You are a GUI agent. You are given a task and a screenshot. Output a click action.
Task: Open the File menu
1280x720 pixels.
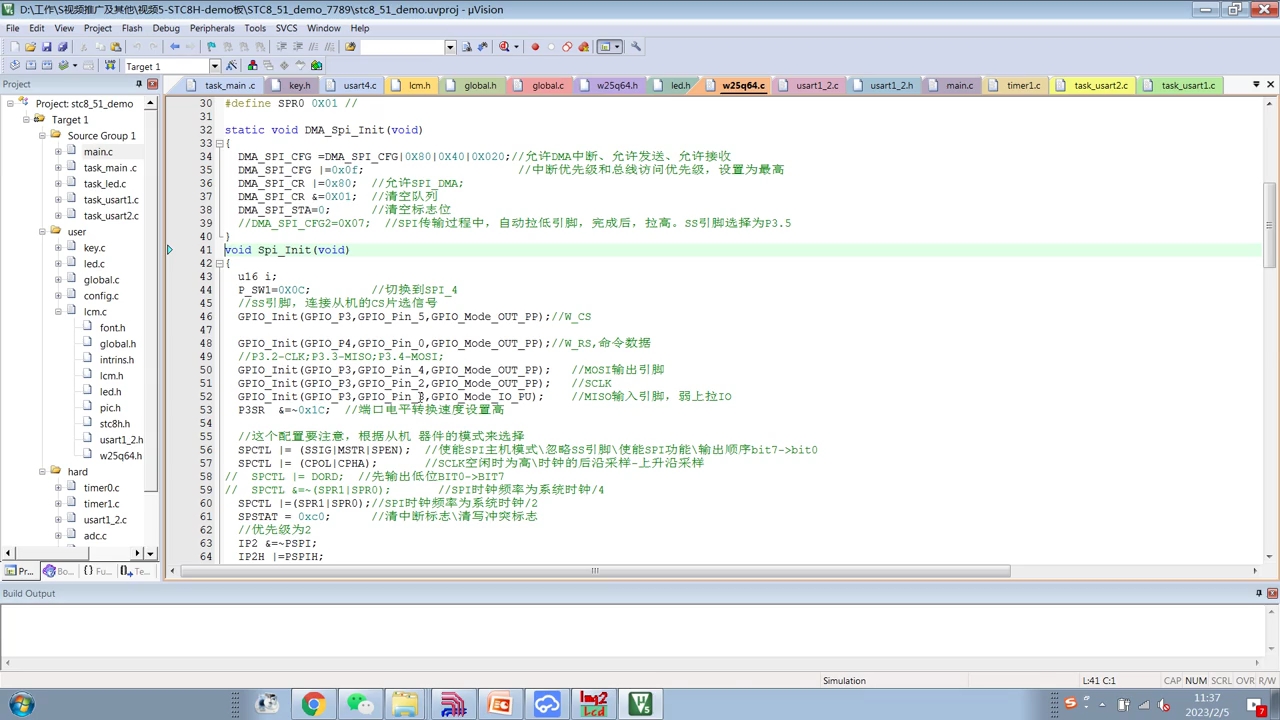tap(13, 28)
